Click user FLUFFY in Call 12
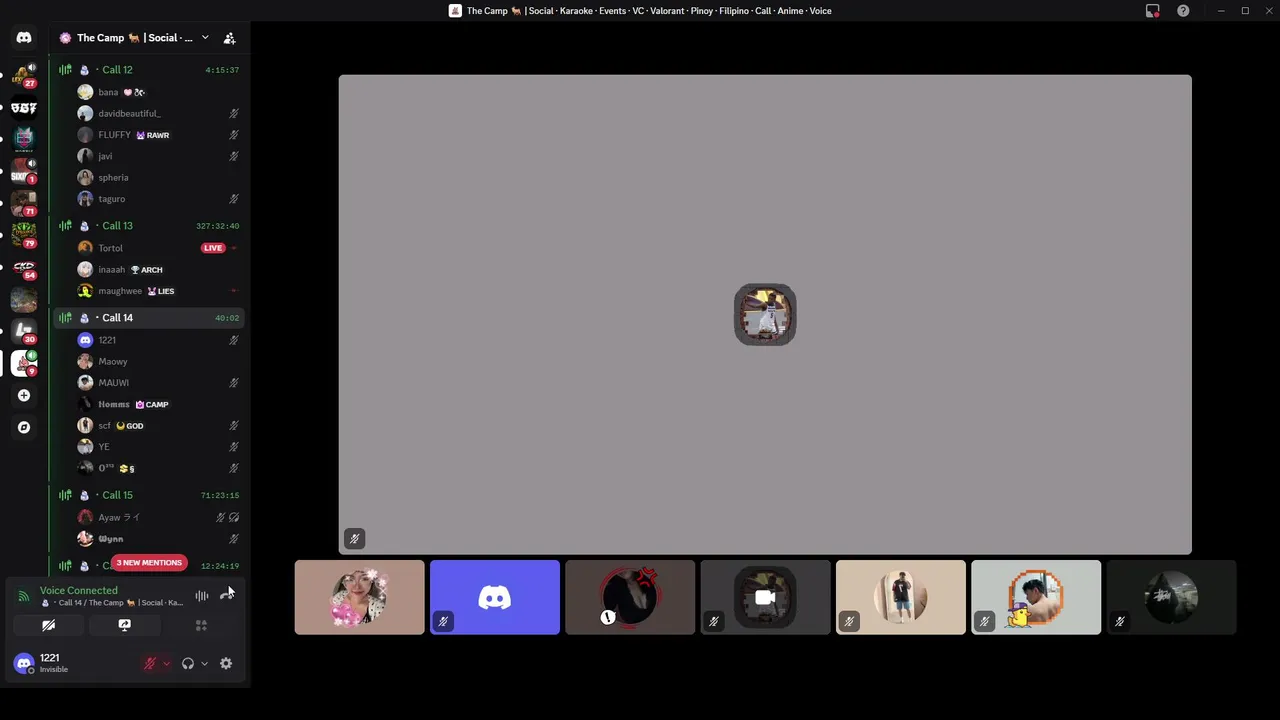Image resolution: width=1280 pixels, height=720 pixels. tap(114, 135)
